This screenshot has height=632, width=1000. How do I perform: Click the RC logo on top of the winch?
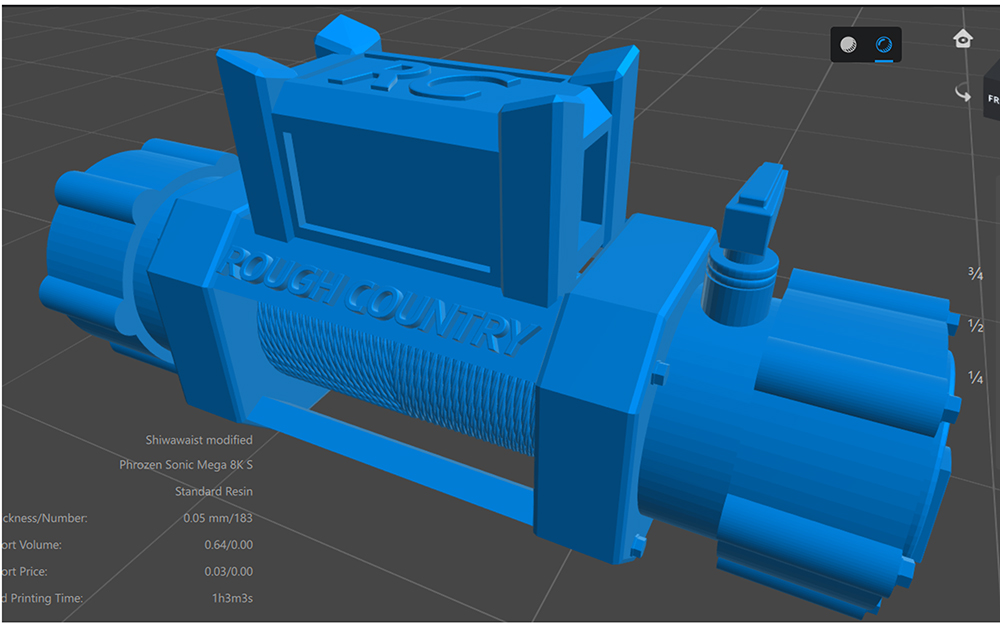(420, 86)
